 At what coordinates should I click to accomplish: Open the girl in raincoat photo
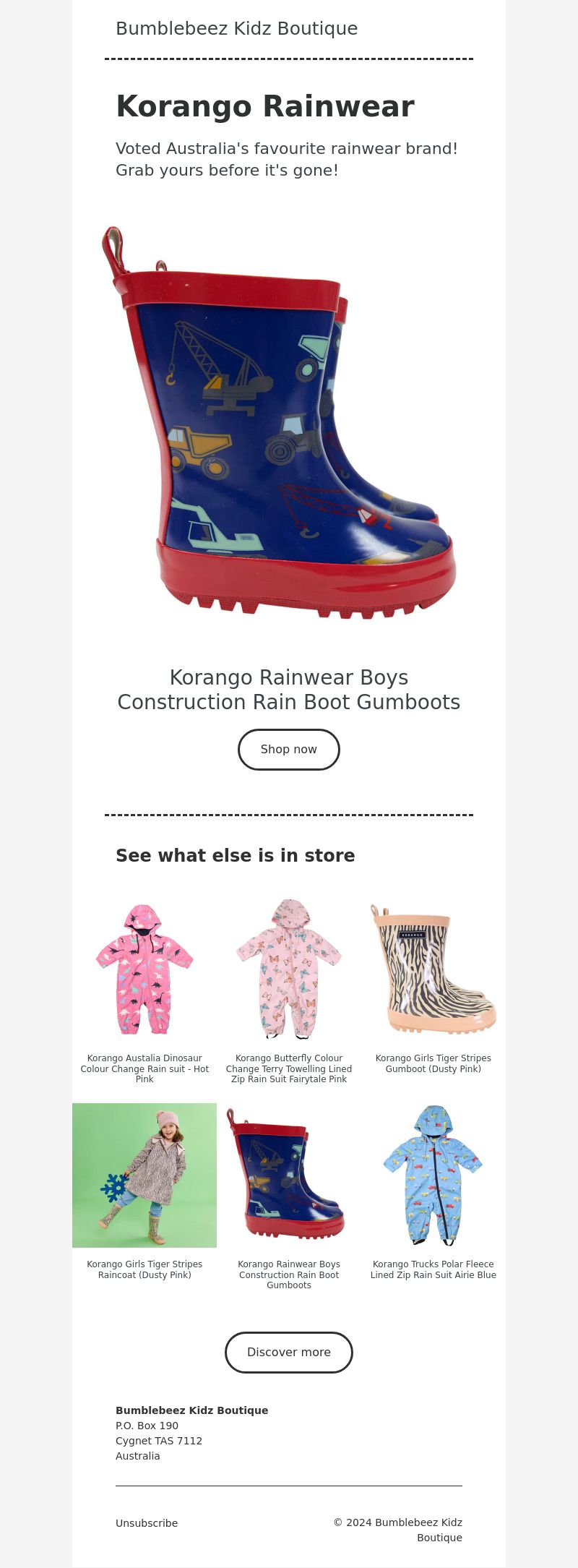coord(144,1175)
